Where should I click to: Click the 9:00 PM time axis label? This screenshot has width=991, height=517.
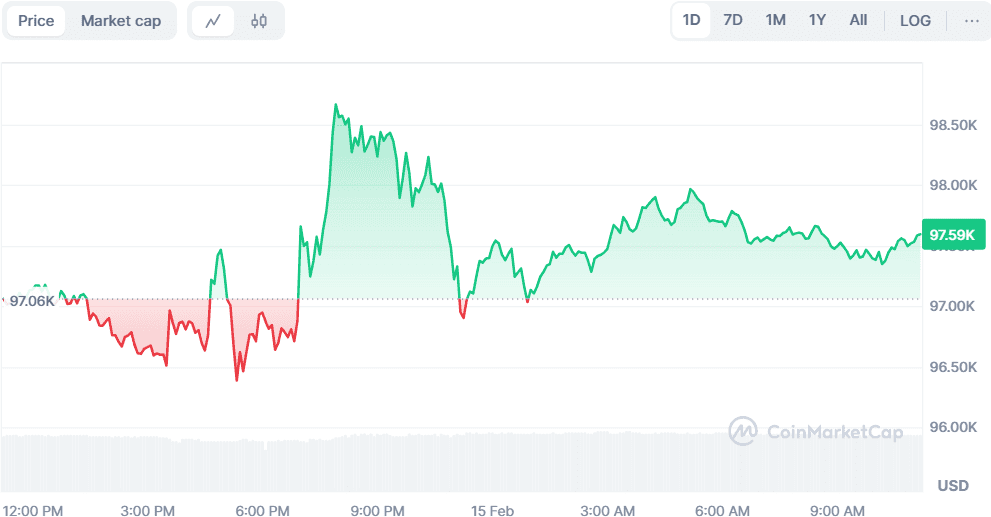click(x=377, y=511)
